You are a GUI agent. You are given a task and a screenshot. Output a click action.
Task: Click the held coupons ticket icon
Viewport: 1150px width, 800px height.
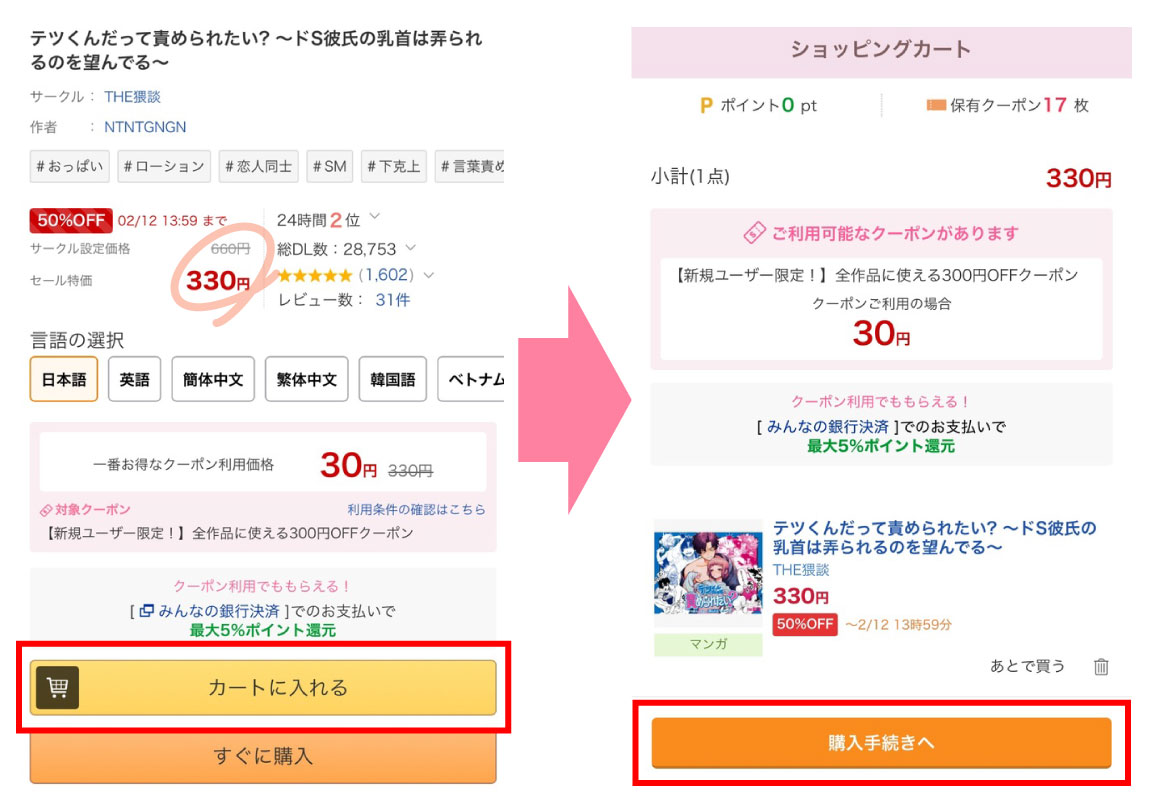pos(936,105)
